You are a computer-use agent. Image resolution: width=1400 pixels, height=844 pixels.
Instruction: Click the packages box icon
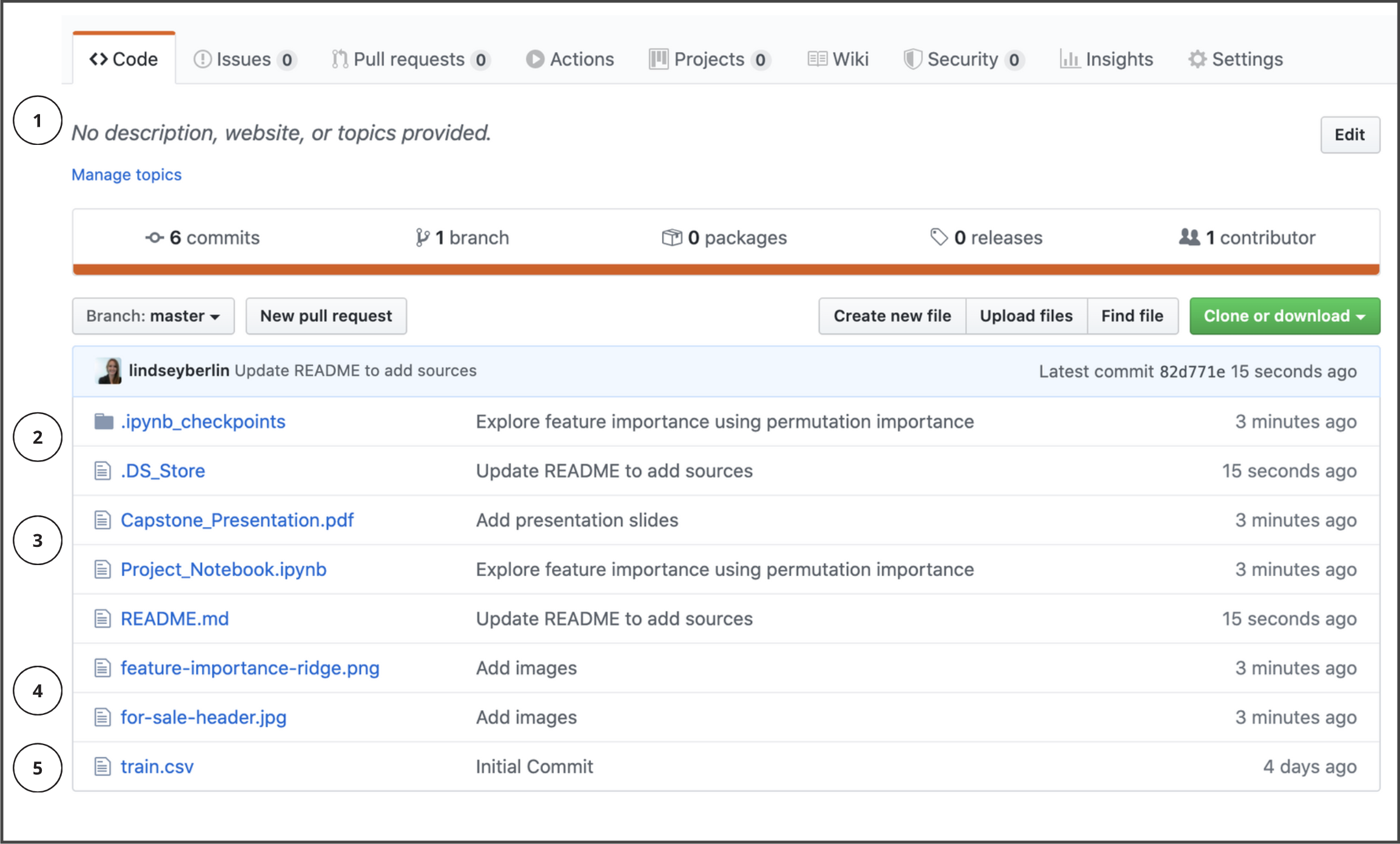[671, 238]
